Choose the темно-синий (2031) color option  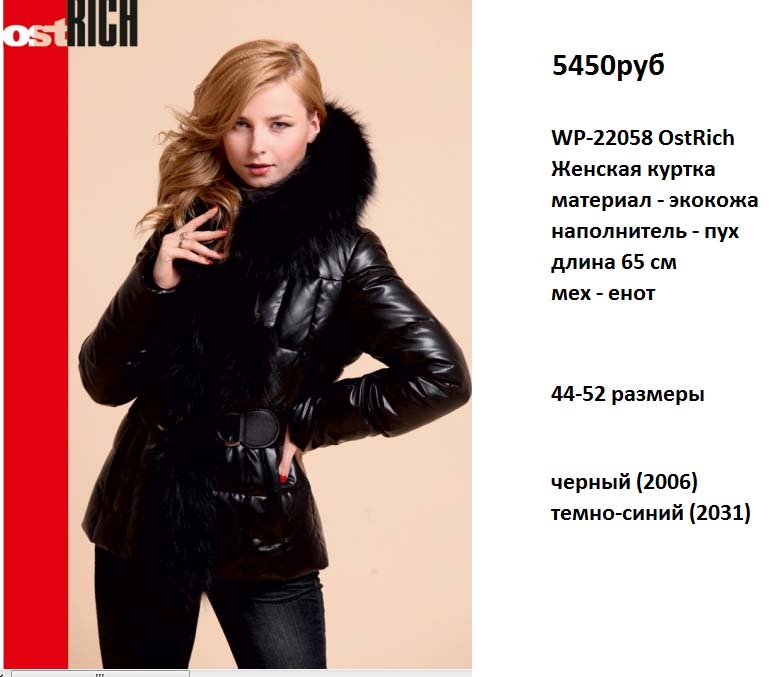651,513
